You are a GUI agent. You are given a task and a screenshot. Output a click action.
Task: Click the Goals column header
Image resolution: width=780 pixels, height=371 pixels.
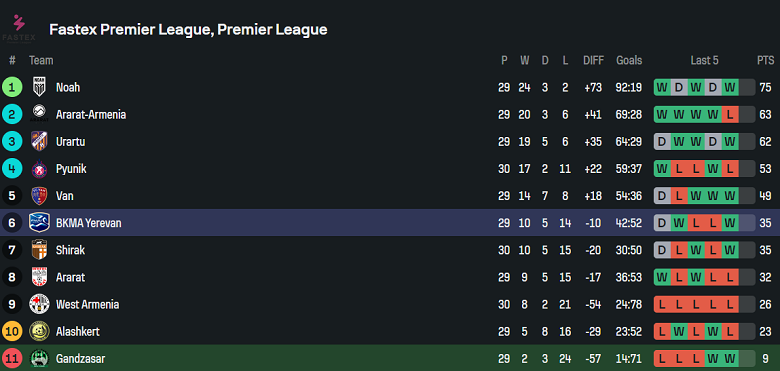point(629,61)
